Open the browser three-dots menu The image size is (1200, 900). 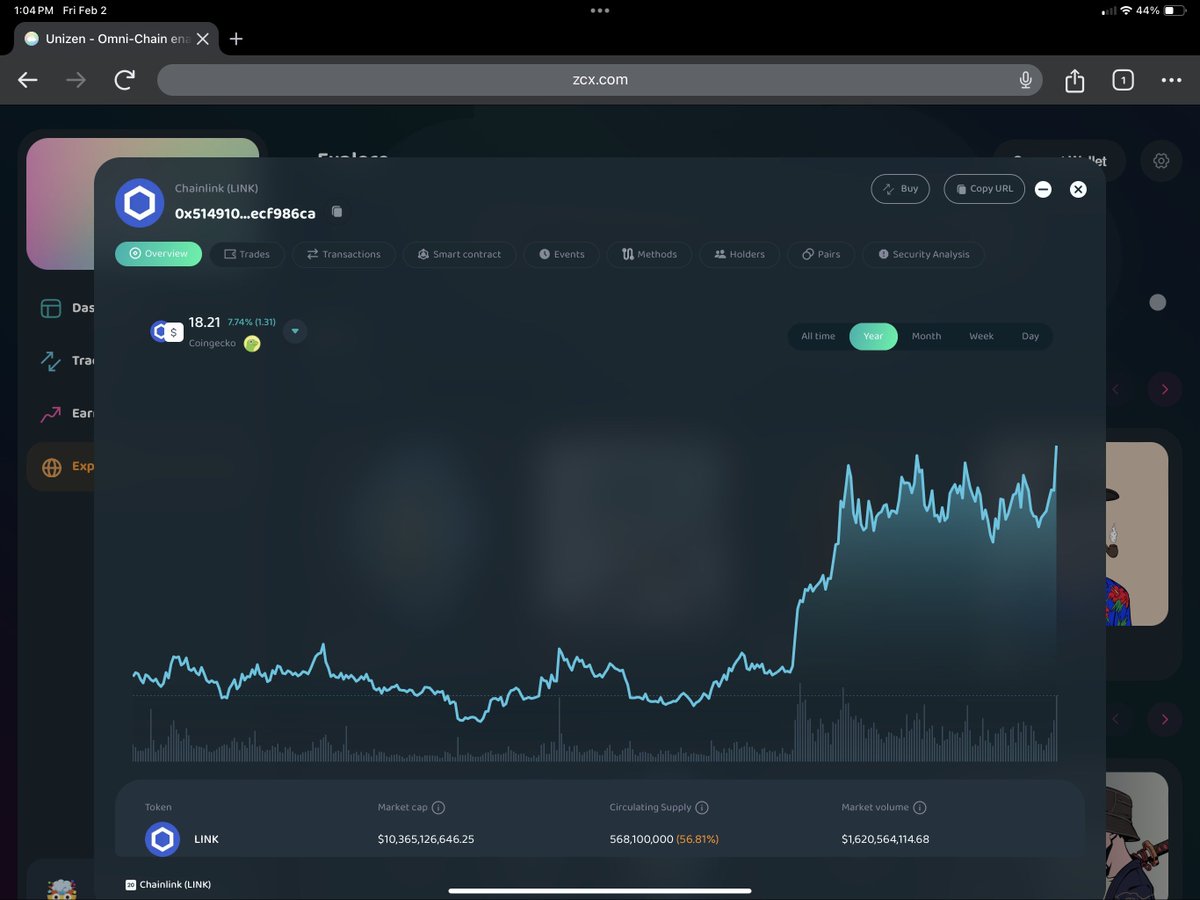coord(1171,80)
